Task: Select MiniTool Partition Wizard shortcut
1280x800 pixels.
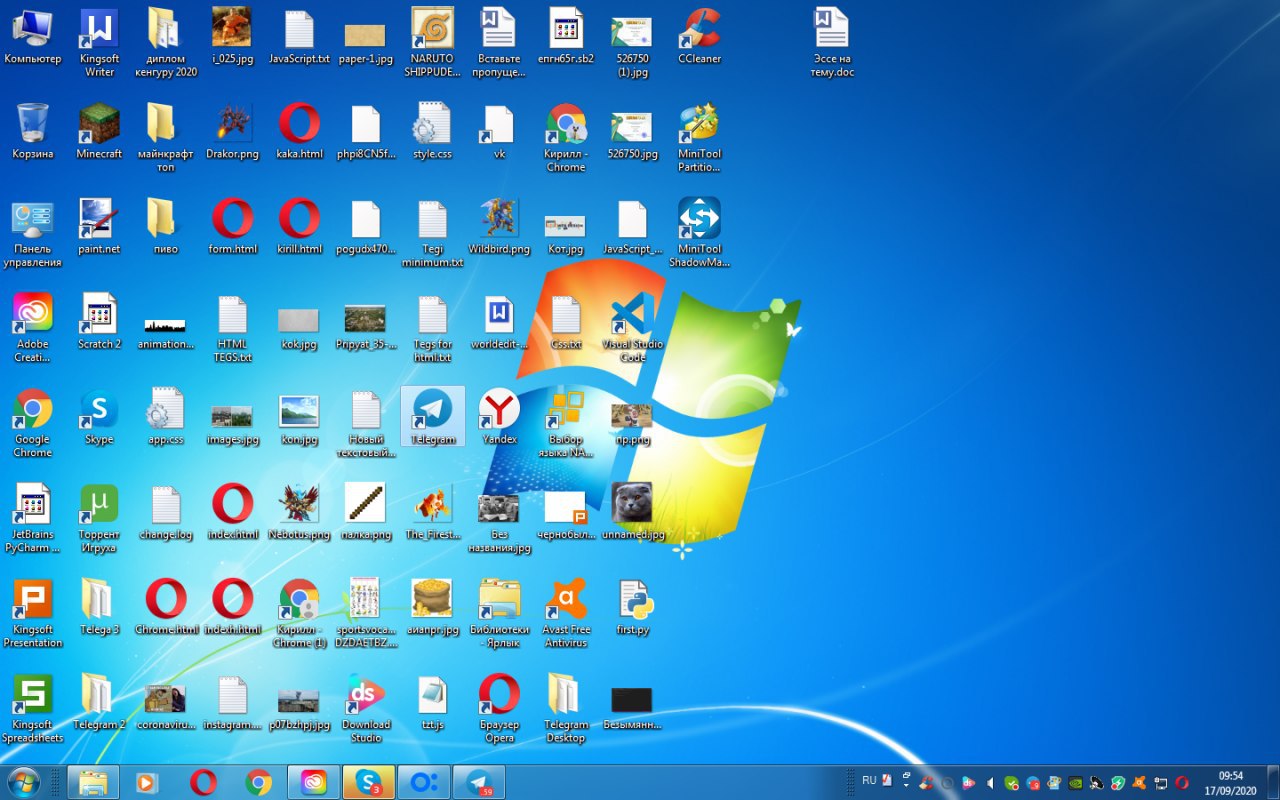Action: click(x=699, y=138)
